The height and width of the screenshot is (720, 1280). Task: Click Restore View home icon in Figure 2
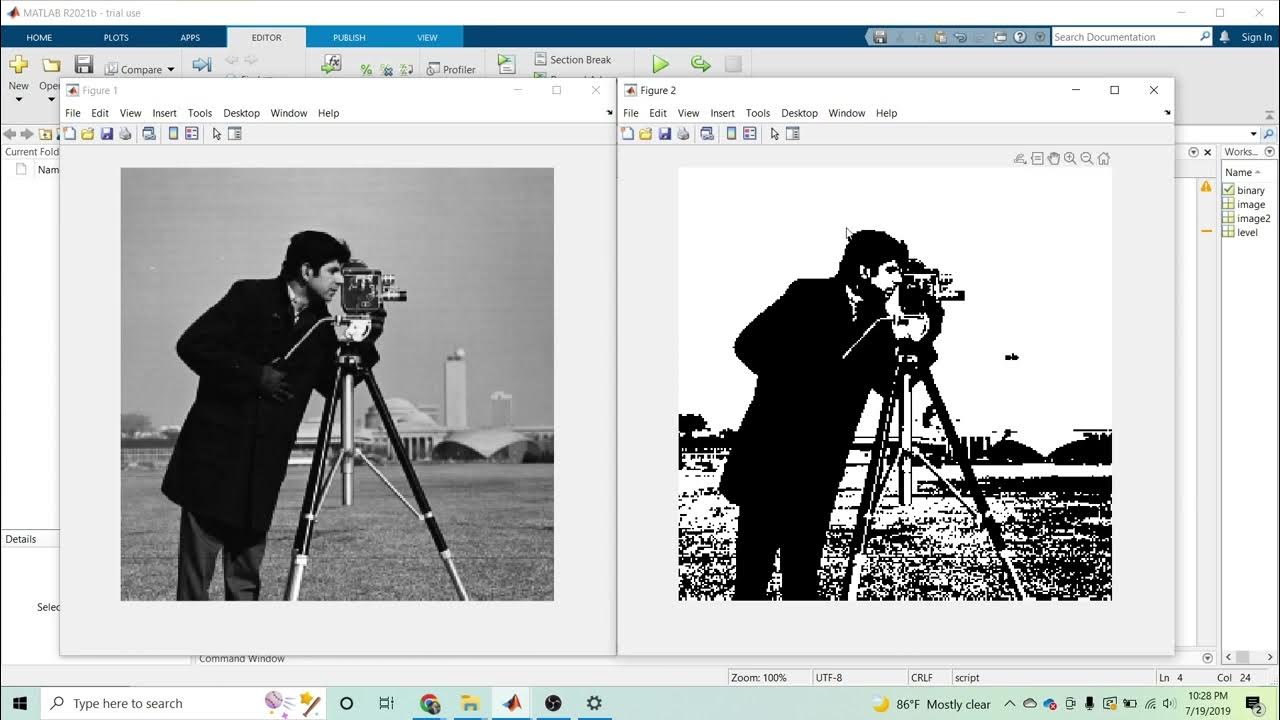click(x=1104, y=158)
